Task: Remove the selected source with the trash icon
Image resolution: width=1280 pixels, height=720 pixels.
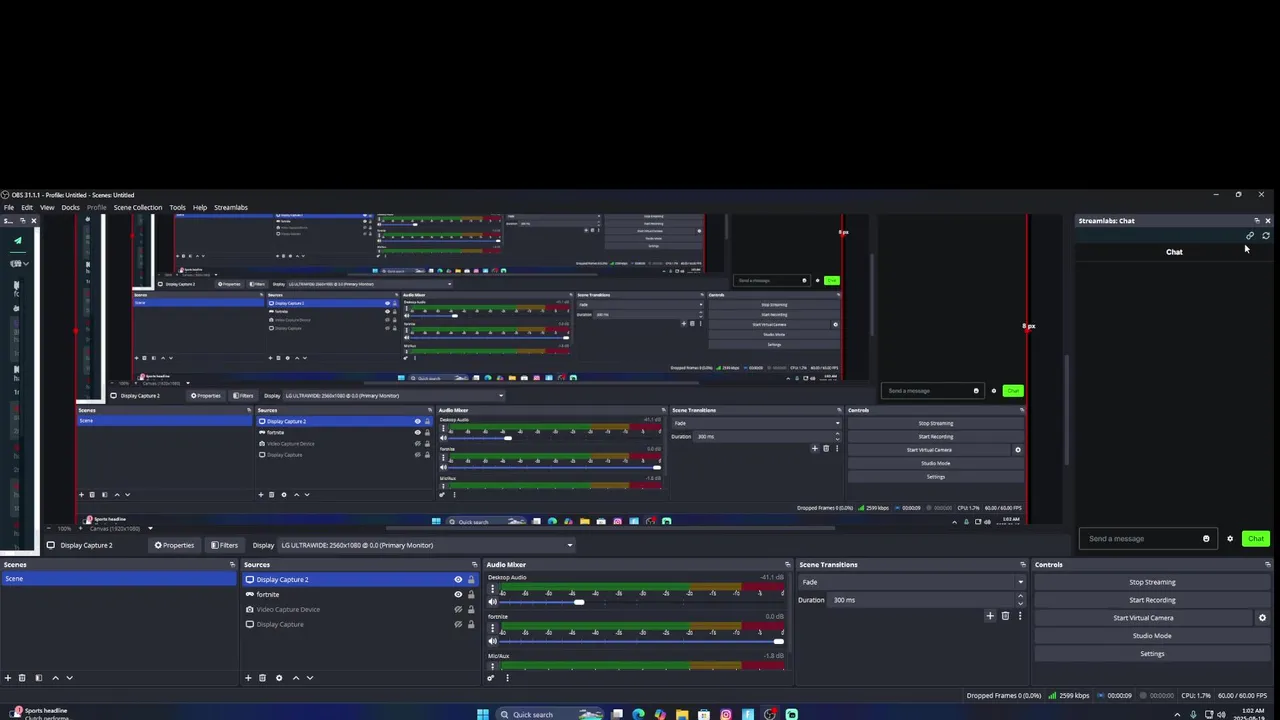Action: click(x=263, y=678)
